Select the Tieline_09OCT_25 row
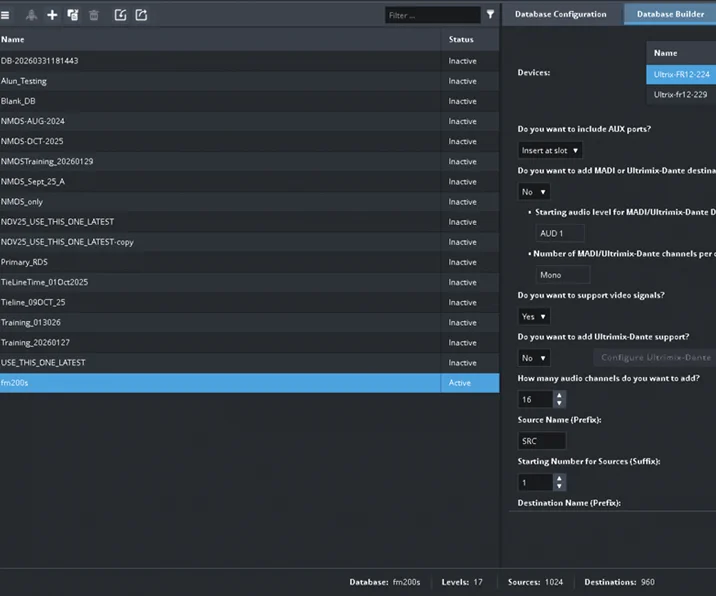The image size is (716, 596). point(249,302)
